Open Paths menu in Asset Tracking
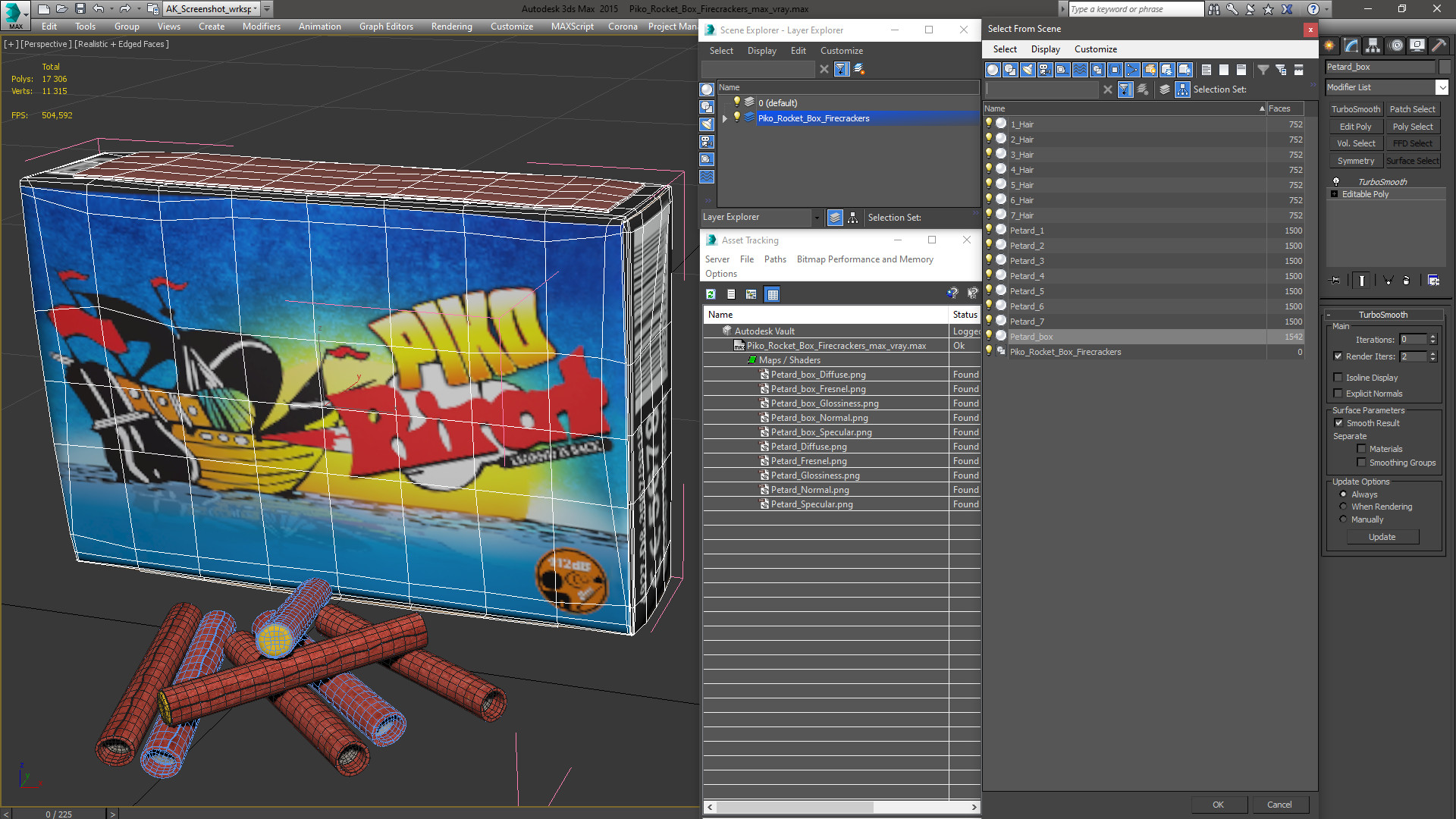Image resolution: width=1456 pixels, height=819 pixels. [x=775, y=259]
